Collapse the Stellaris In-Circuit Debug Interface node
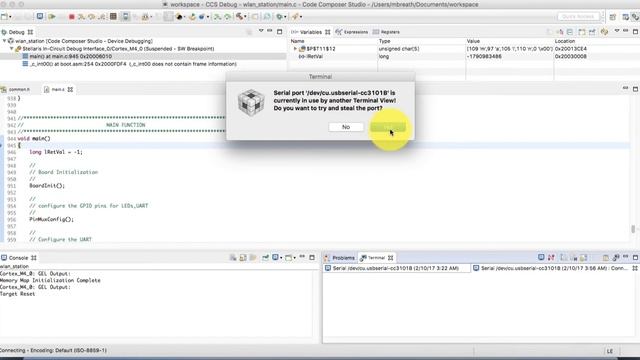640x360 pixels. [12, 49]
